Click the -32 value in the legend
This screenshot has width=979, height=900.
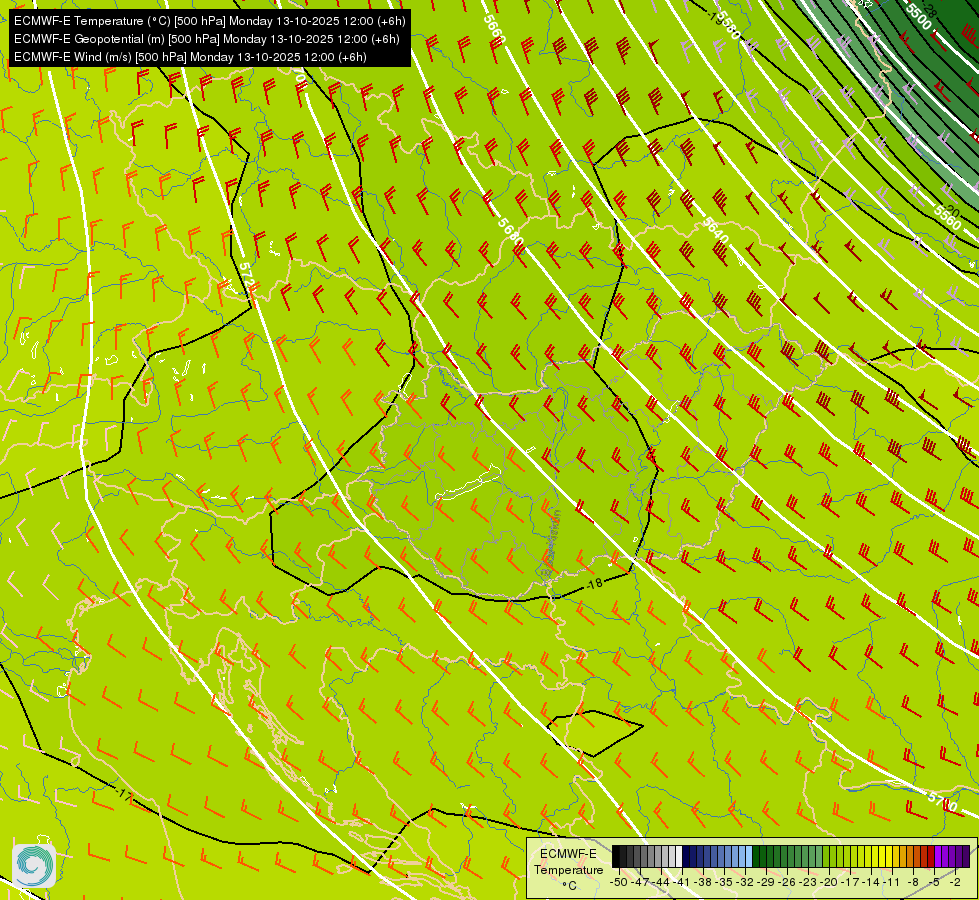coord(745,882)
